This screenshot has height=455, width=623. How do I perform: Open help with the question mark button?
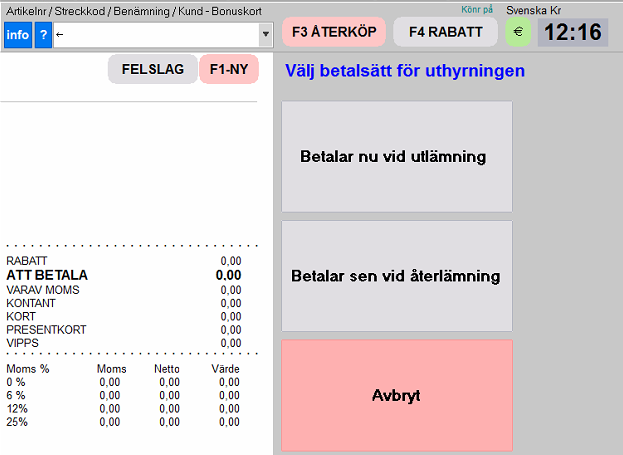pos(43,35)
